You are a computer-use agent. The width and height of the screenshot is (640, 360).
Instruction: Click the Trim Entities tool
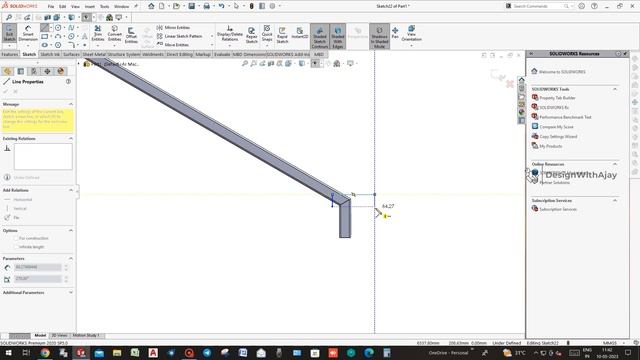click(98, 33)
